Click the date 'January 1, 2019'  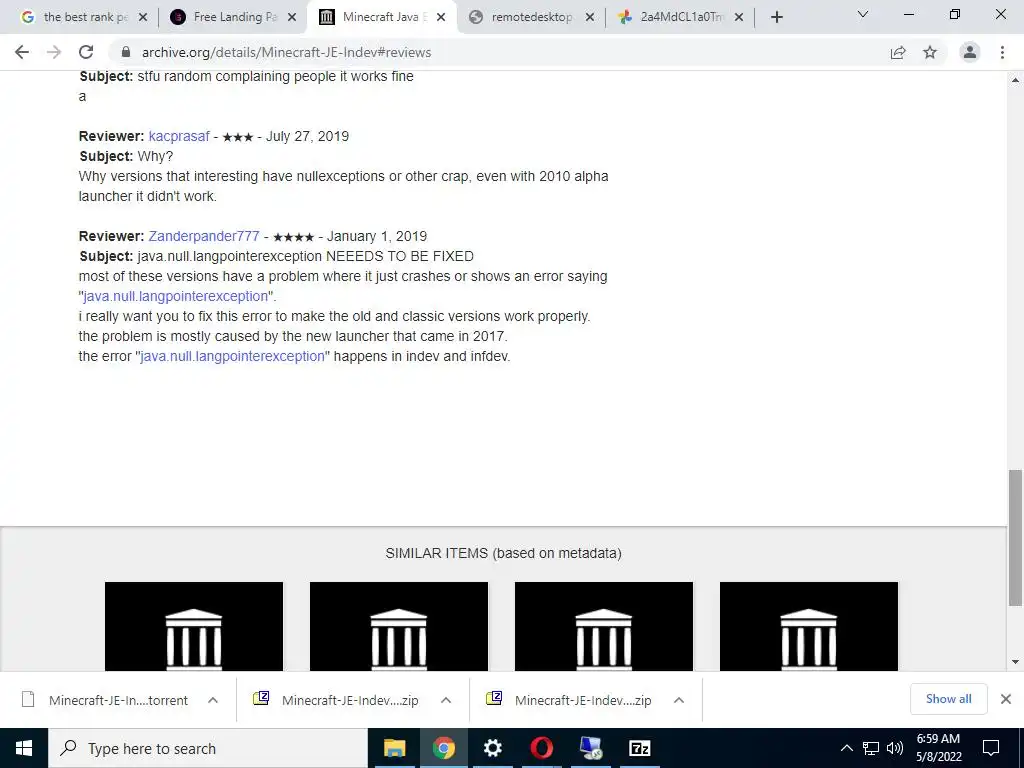pos(377,236)
